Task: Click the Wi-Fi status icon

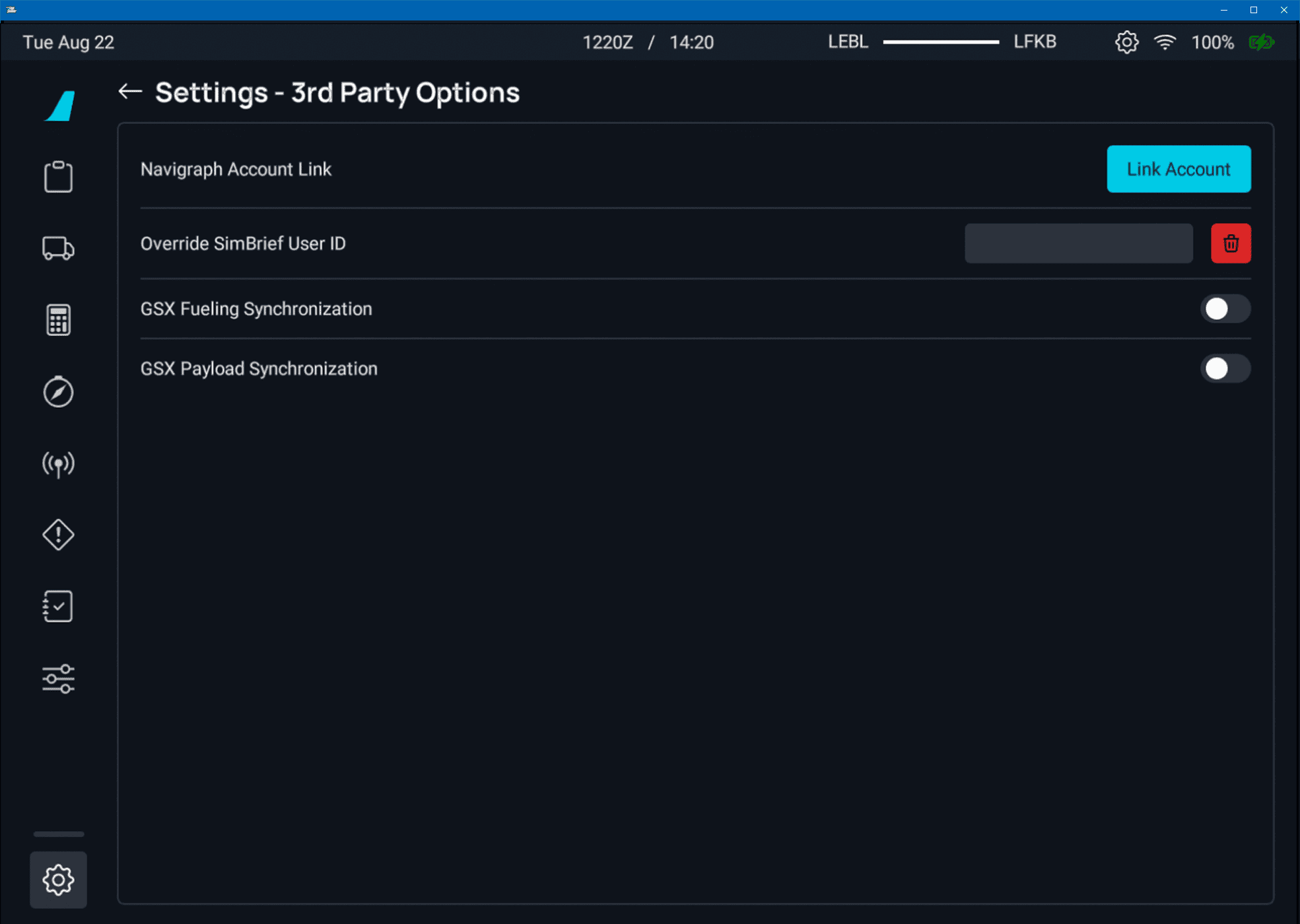Action: [x=1165, y=42]
